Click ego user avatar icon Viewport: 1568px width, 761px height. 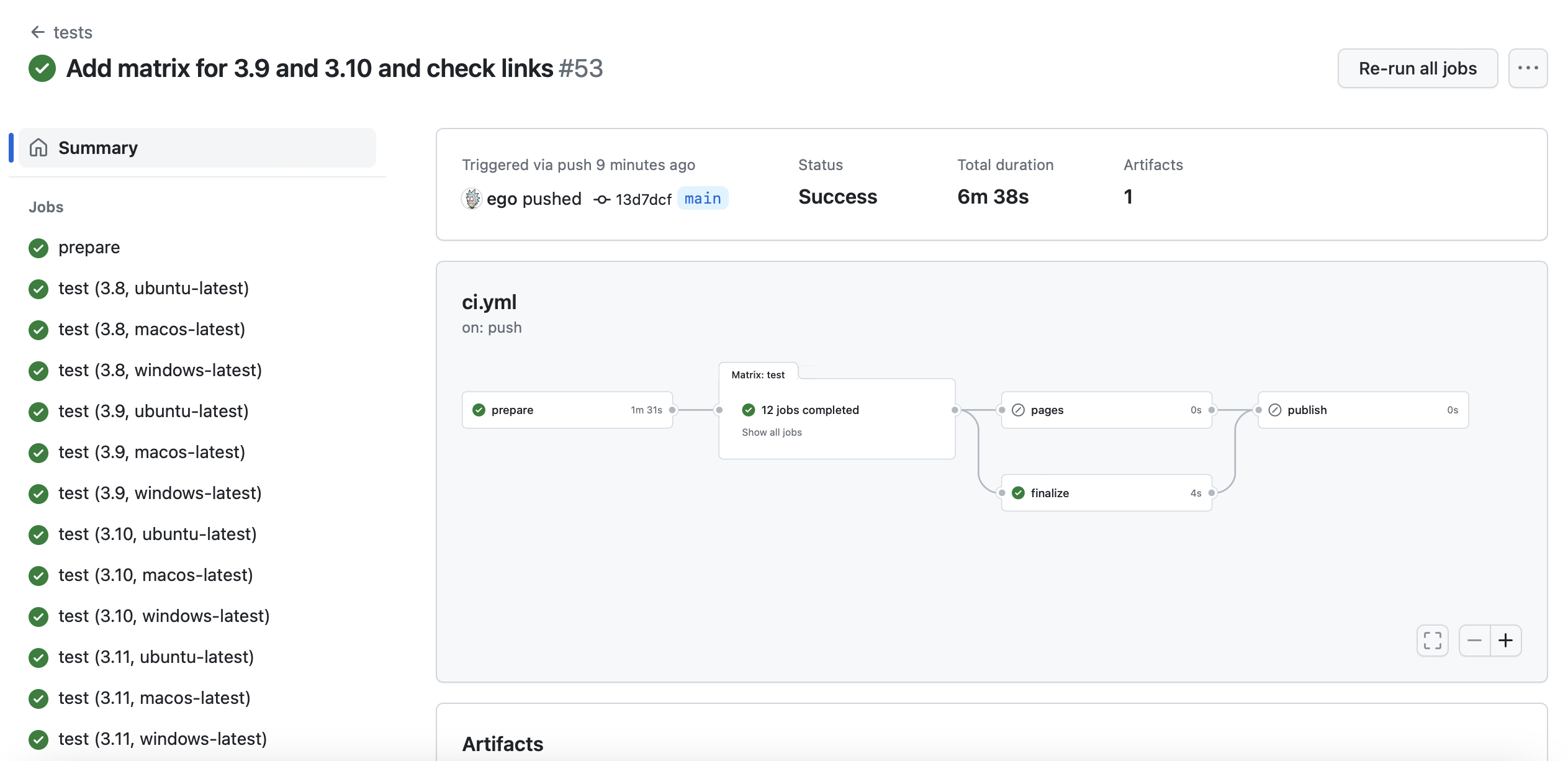(x=472, y=199)
